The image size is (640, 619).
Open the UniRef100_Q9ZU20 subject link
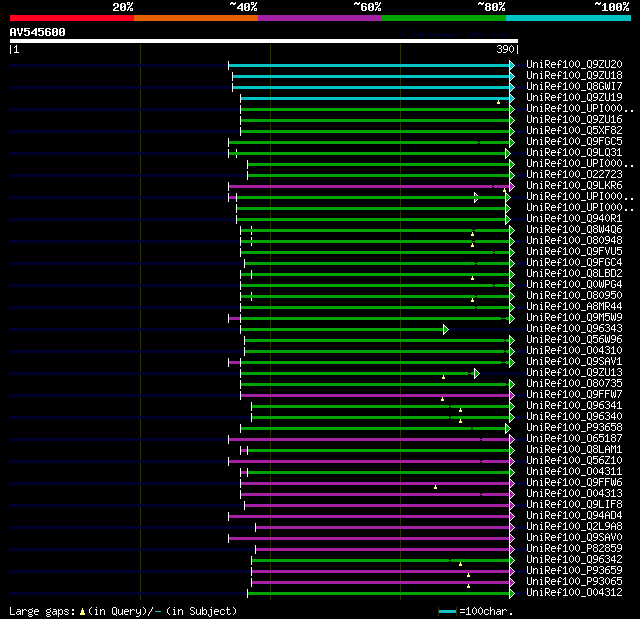574,64
